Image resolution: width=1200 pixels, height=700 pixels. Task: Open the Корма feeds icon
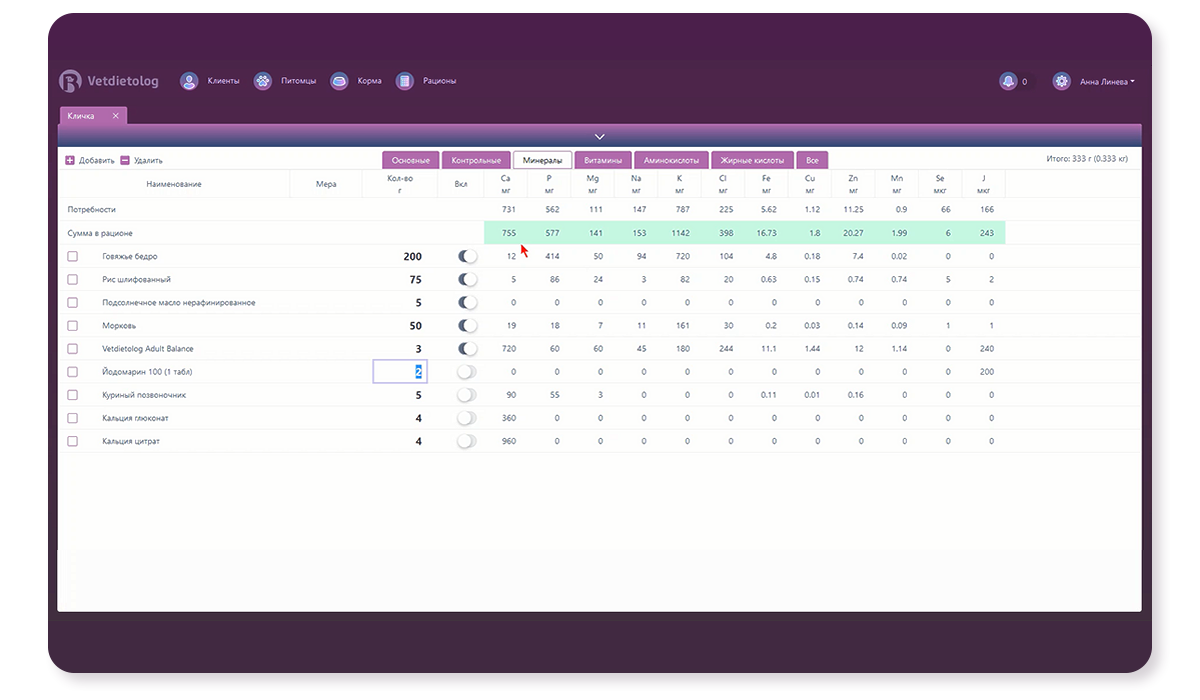[339, 81]
